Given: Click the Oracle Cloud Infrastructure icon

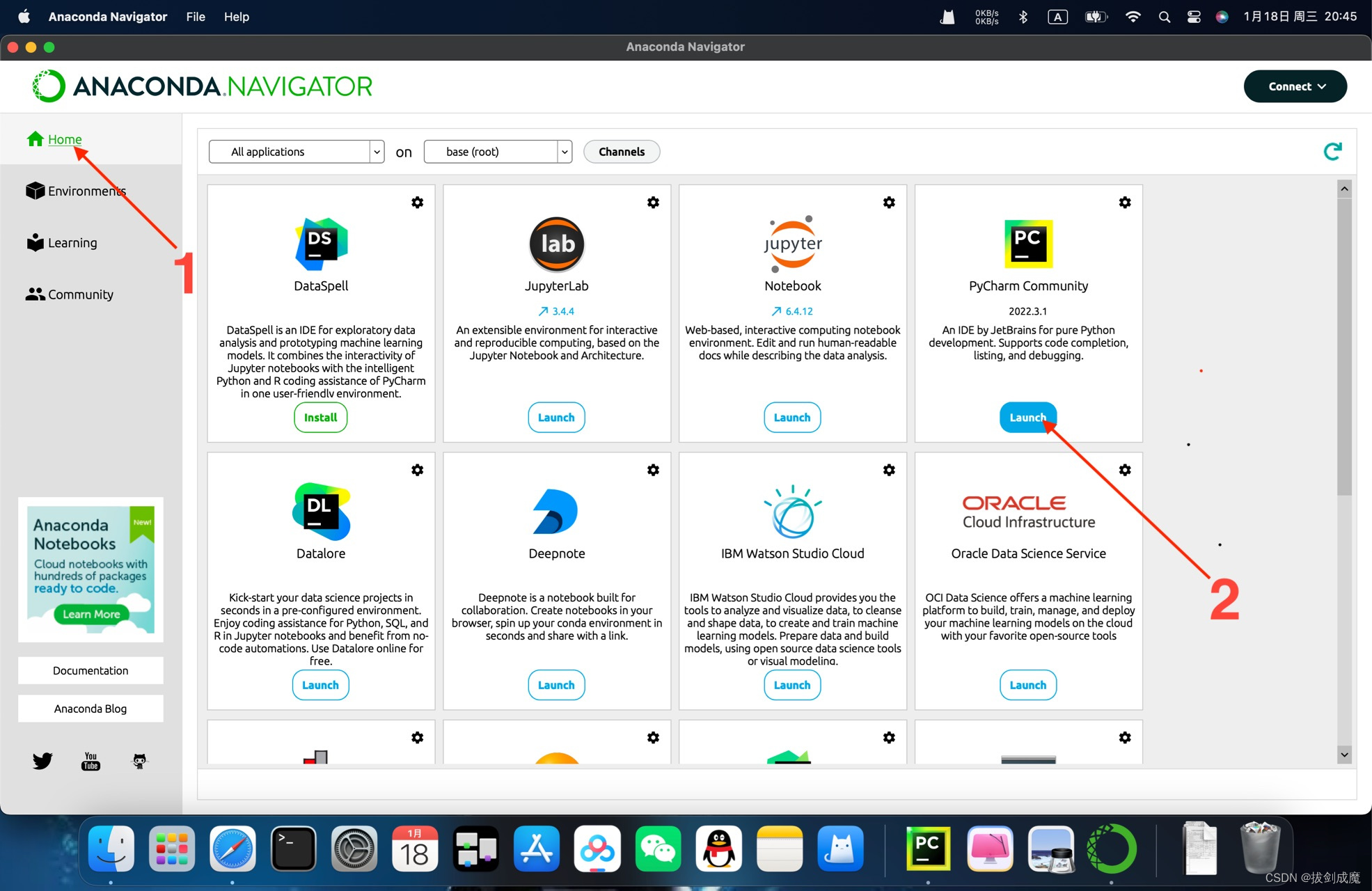Looking at the screenshot, I should point(1028,510).
